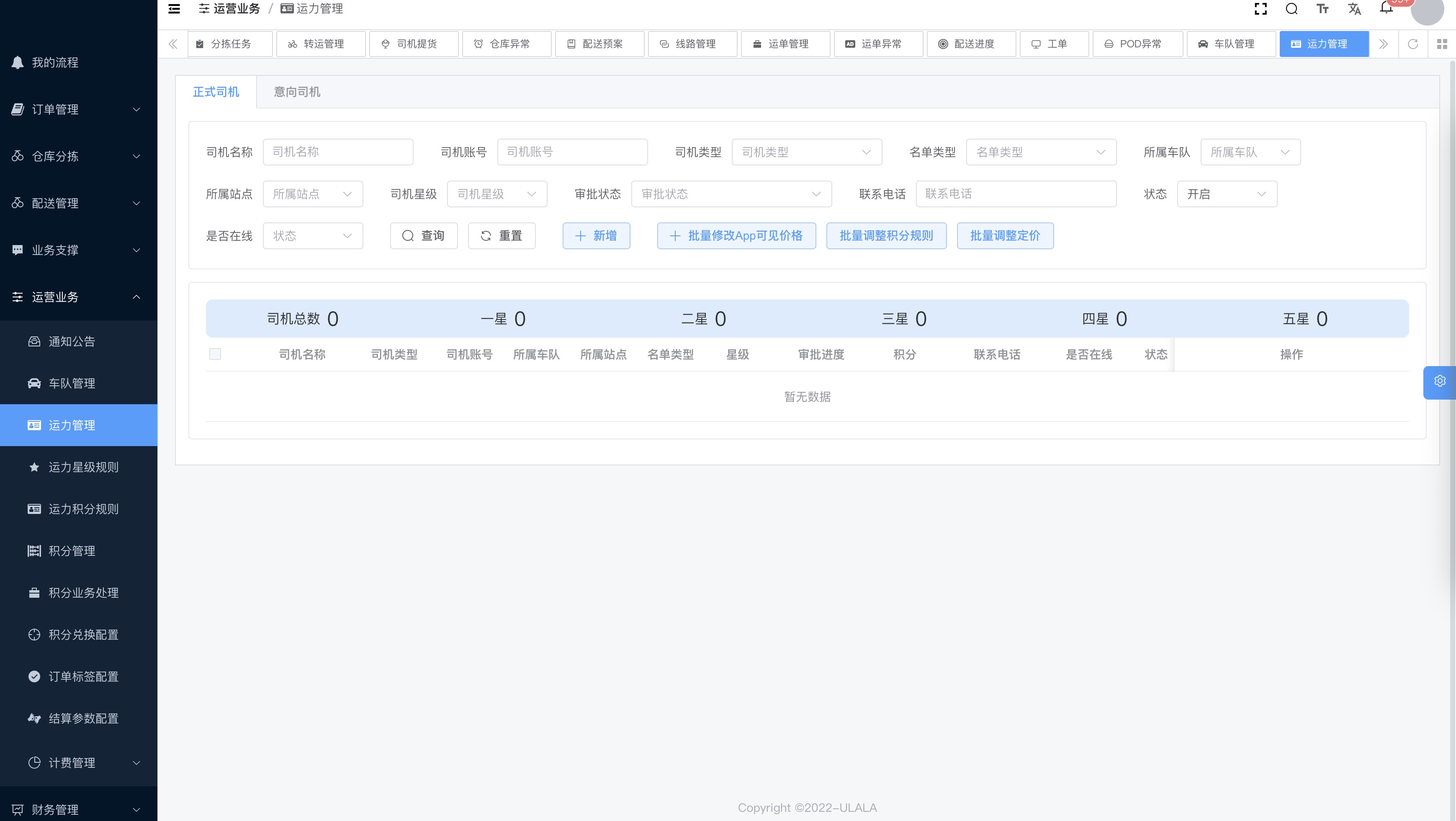This screenshot has width=1456, height=821.
Task: Click the 查询 search button
Action: (423, 236)
